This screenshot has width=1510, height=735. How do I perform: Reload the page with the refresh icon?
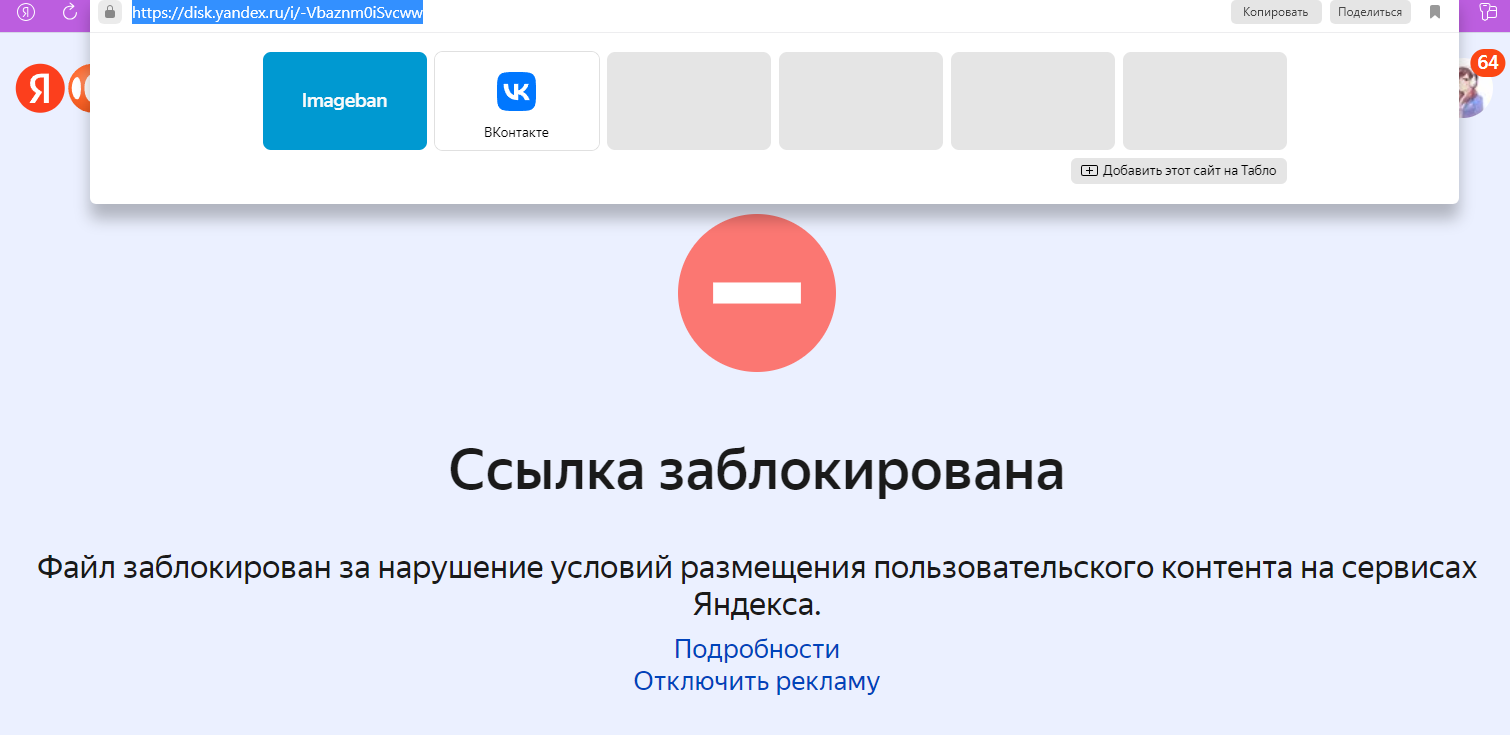pyautogui.click(x=70, y=12)
